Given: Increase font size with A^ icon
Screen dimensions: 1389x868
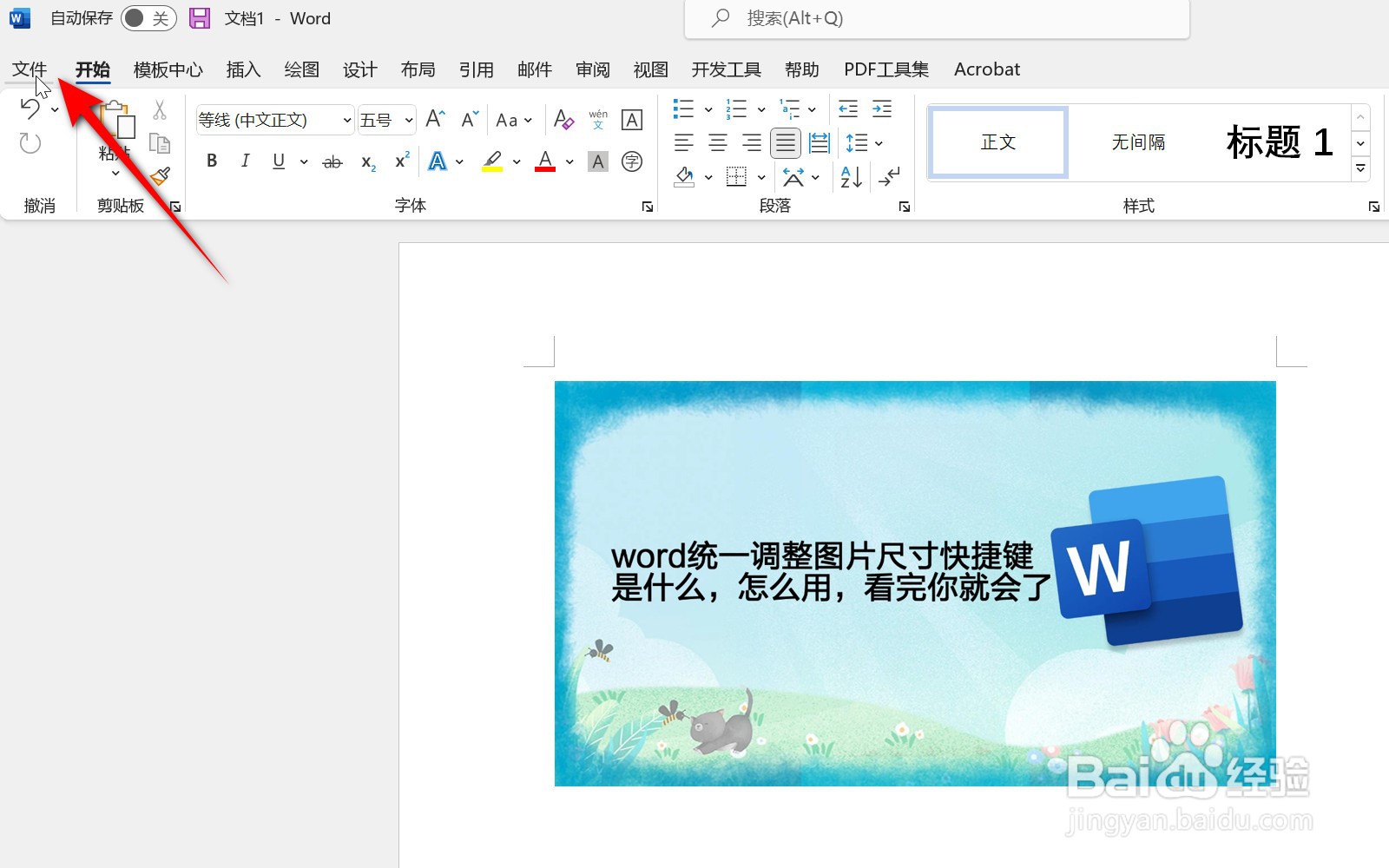Looking at the screenshot, I should (436, 119).
